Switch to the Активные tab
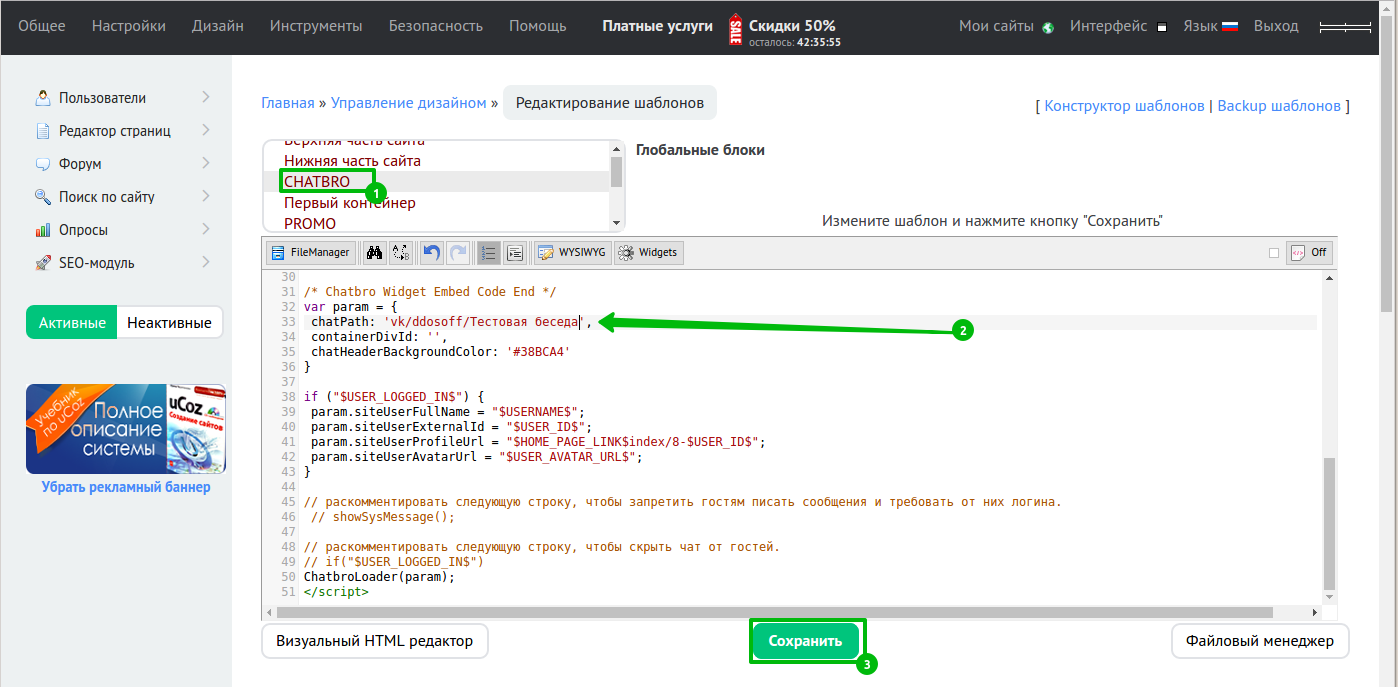 pyautogui.click(x=72, y=323)
